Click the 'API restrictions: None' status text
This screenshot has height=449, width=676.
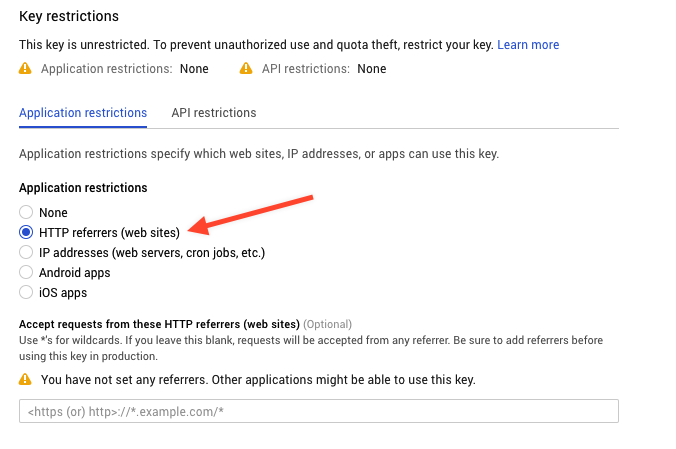pos(323,69)
